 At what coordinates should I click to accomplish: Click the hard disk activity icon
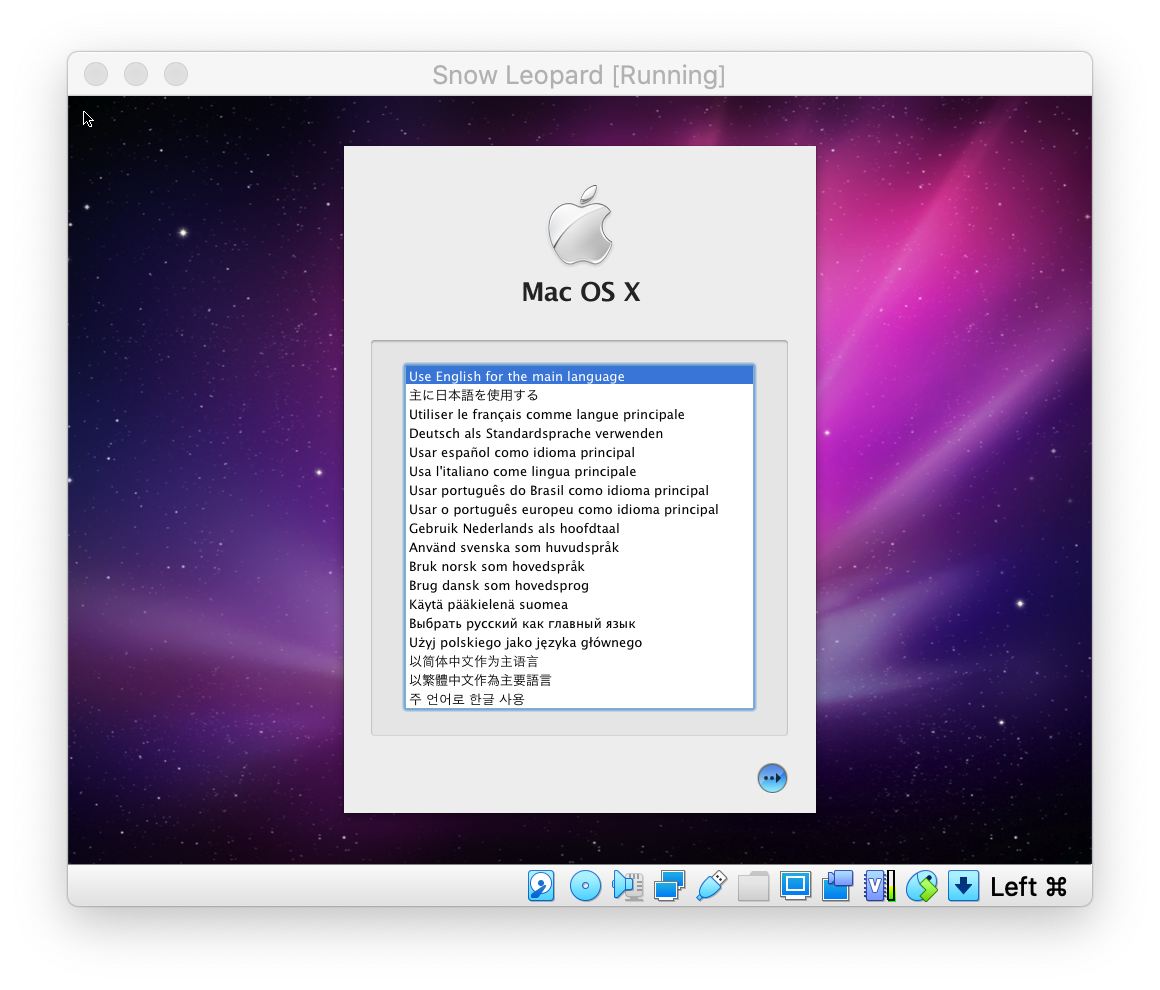tap(541, 886)
